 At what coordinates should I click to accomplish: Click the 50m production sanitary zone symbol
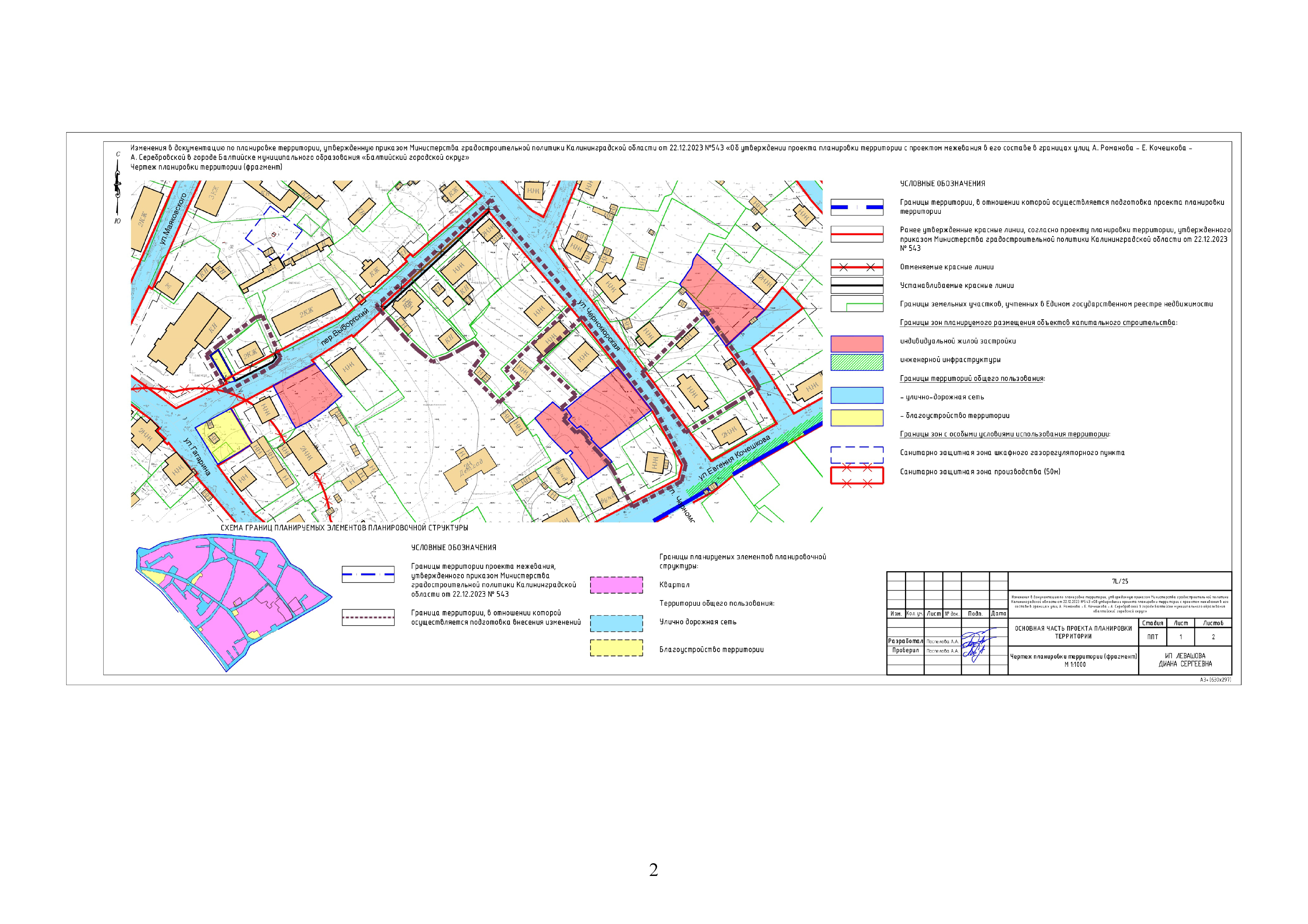pos(857,475)
